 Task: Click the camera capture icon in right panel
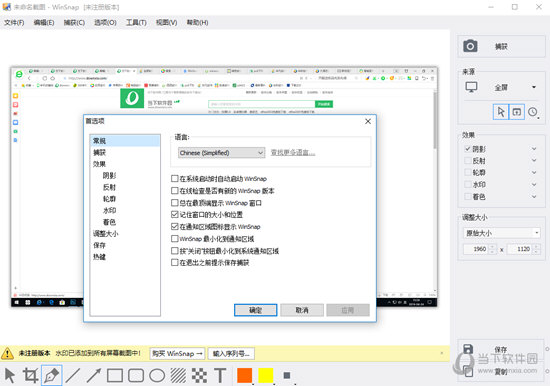point(470,46)
